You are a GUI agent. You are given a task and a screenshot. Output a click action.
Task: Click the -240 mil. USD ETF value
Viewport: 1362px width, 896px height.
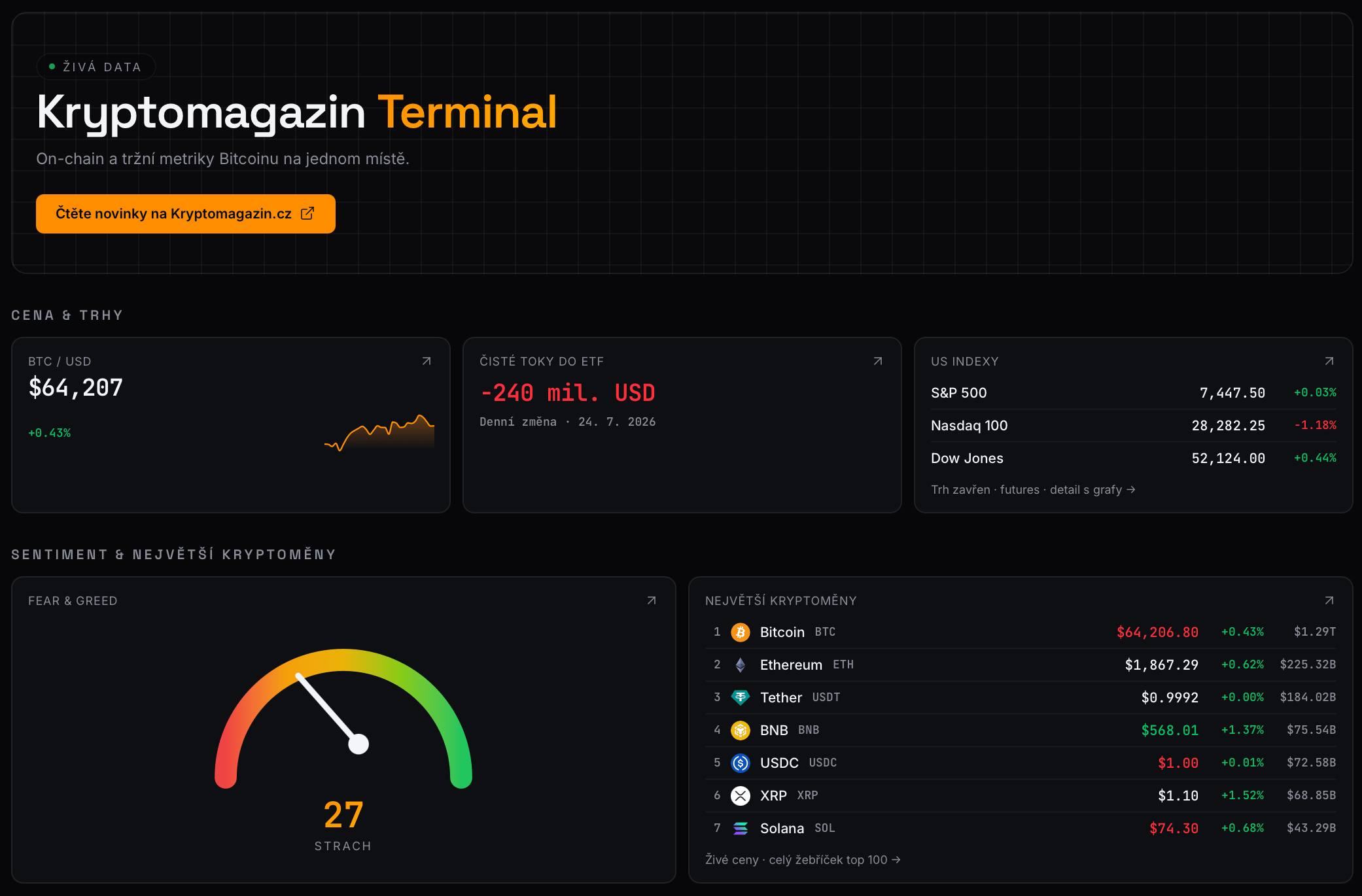point(568,392)
